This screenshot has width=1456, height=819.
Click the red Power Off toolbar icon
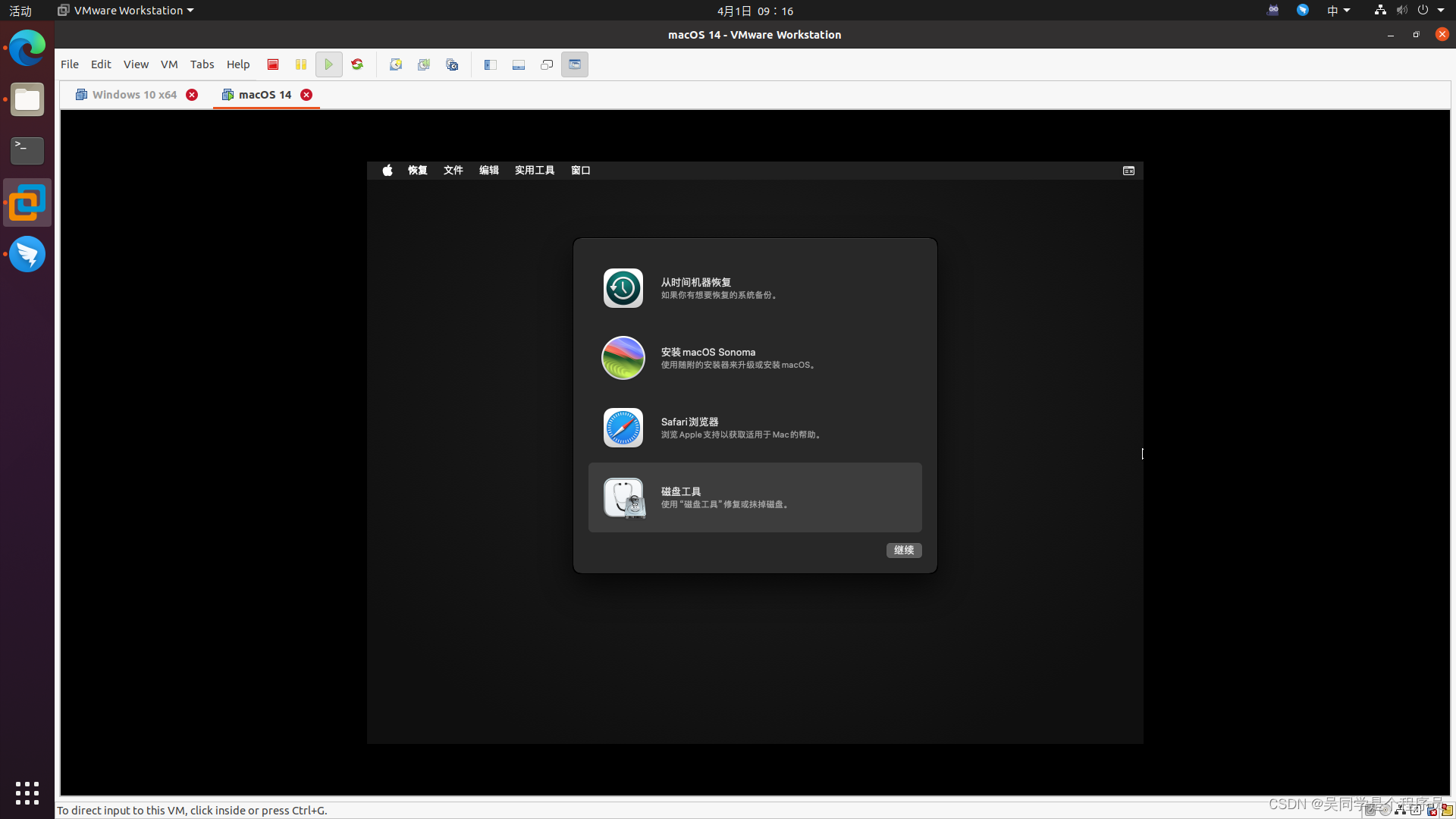point(273,64)
